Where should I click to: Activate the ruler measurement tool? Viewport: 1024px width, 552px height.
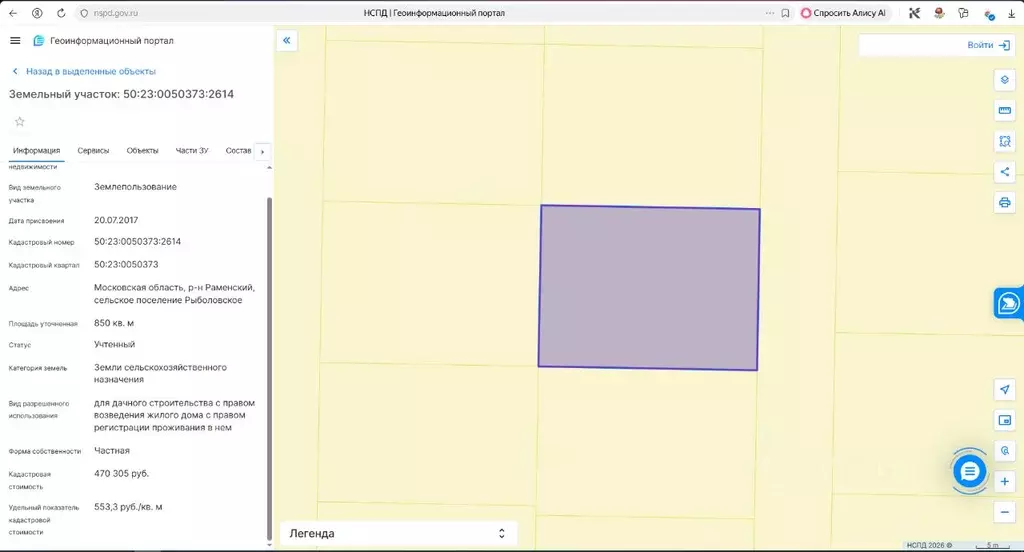(1004, 110)
